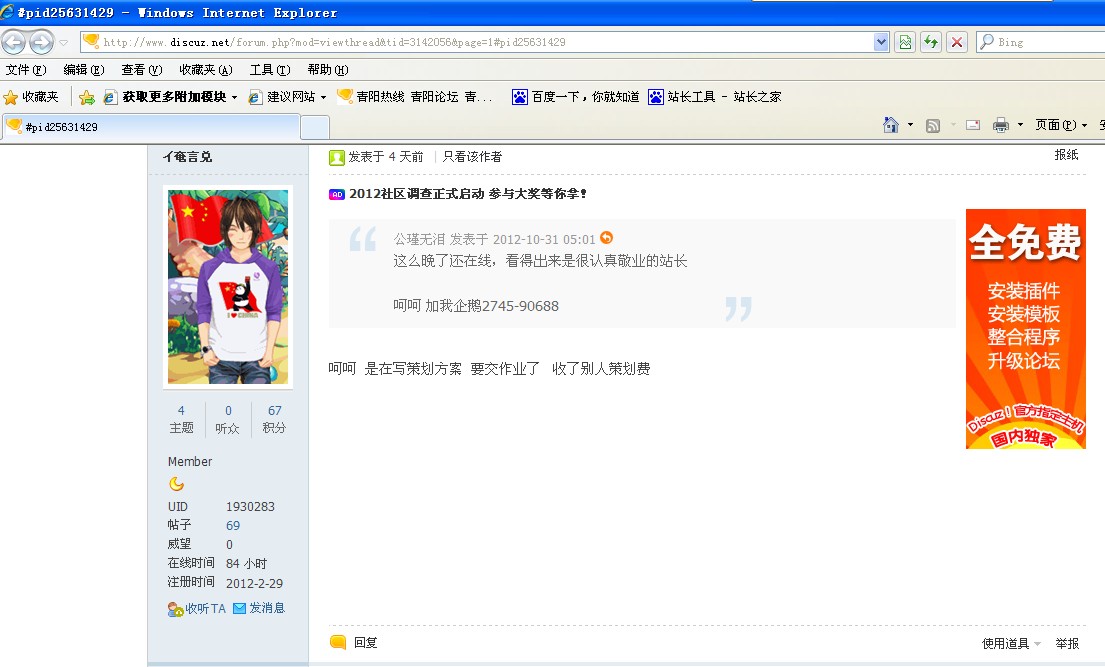
Task: Click the browser Forward arrow button
Action: point(42,42)
